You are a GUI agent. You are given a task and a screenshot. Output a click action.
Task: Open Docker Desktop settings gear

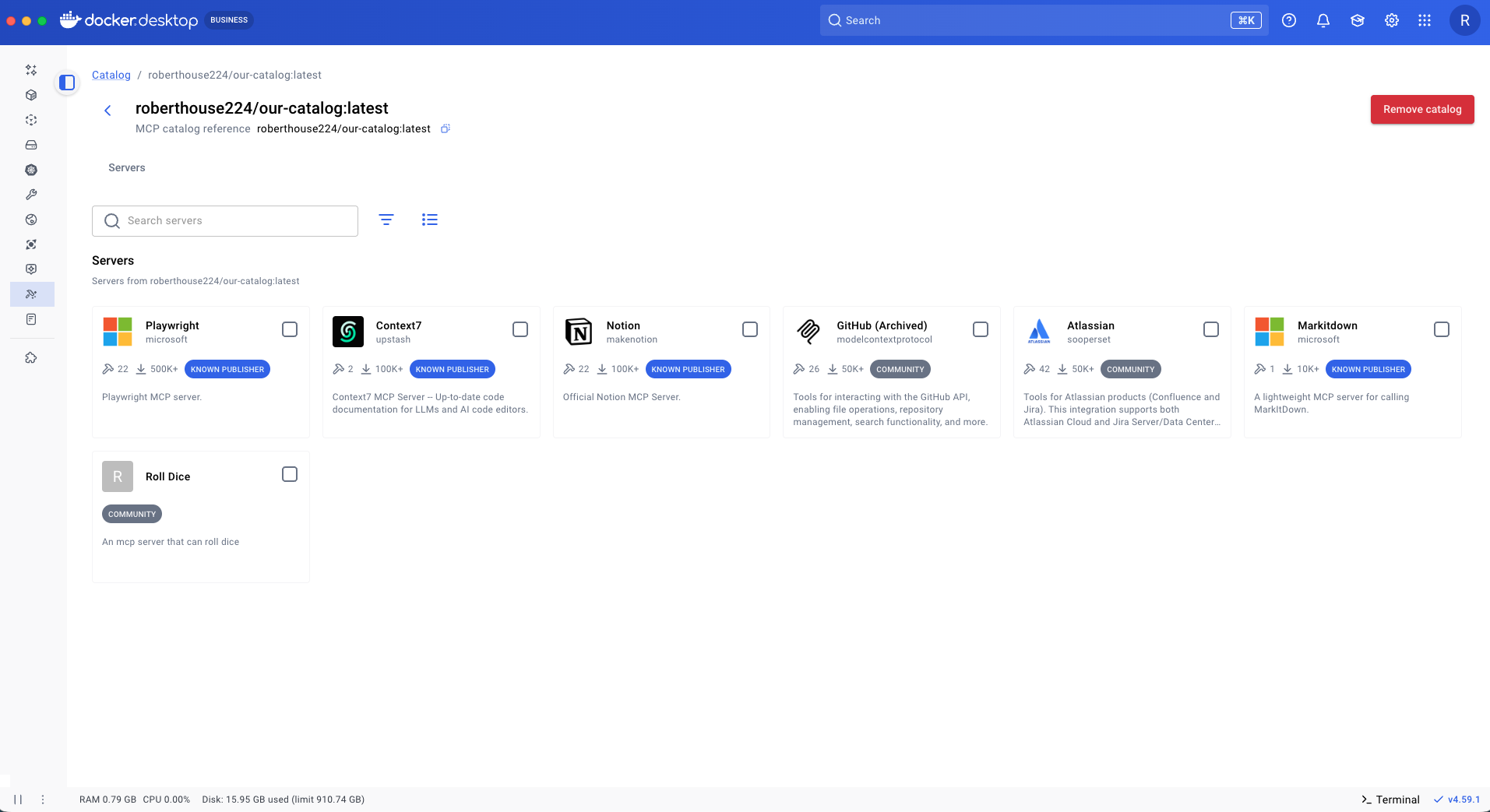click(1392, 21)
